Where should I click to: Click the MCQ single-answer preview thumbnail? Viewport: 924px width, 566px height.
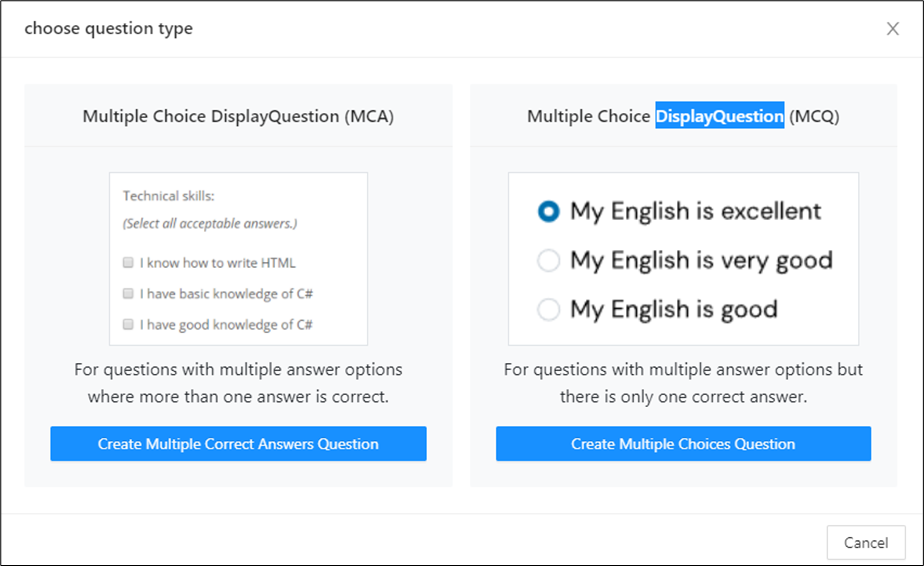(683, 259)
